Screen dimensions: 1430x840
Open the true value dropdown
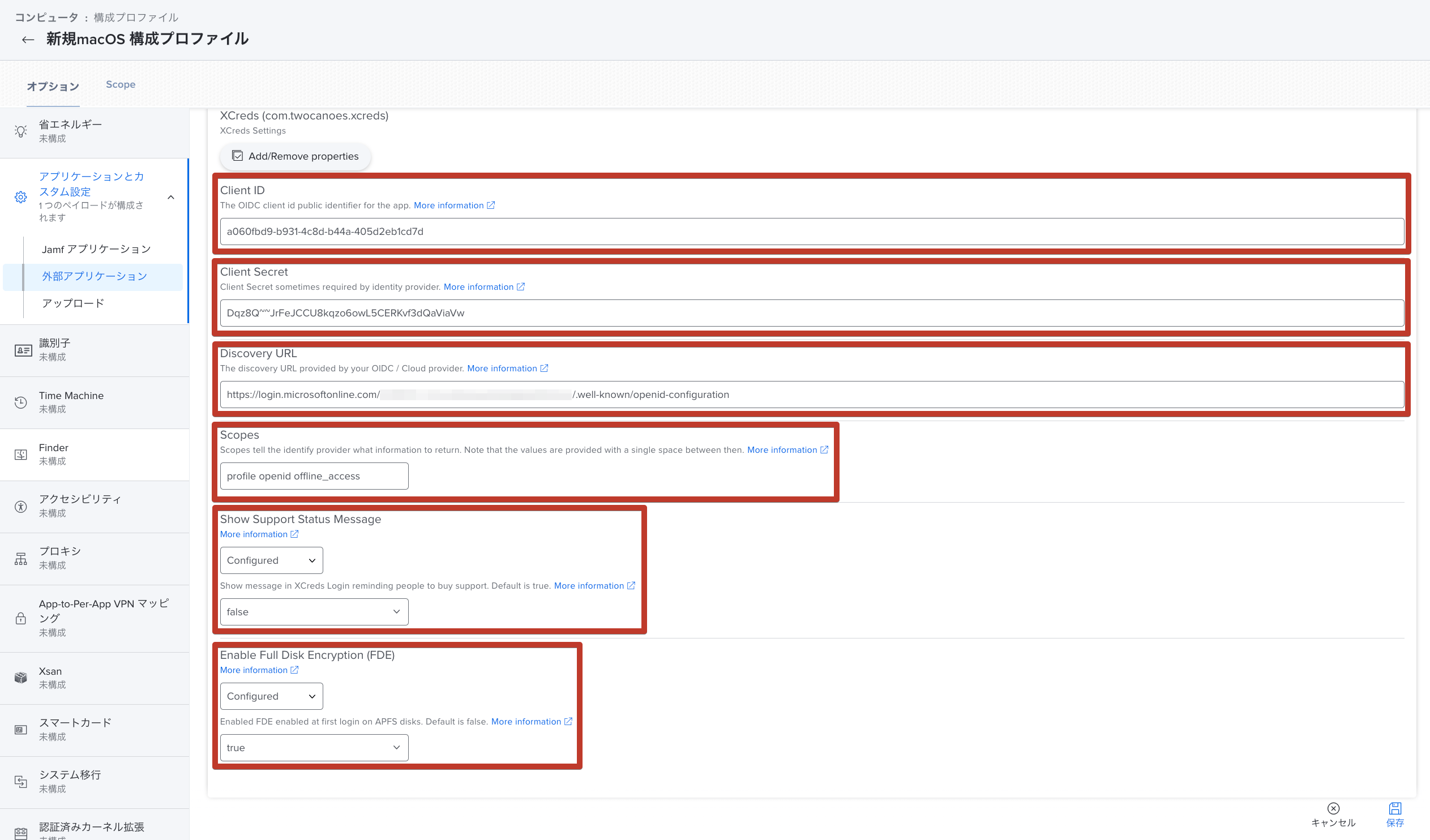[x=314, y=748]
